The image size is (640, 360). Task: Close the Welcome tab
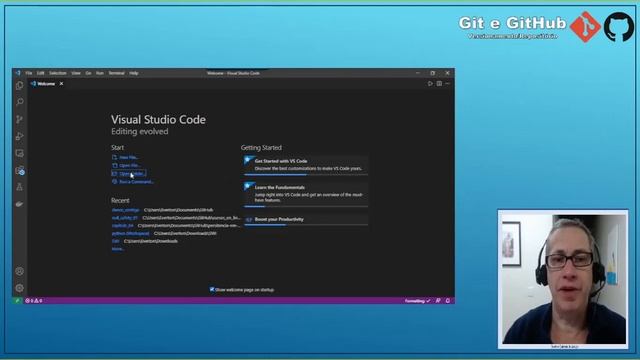tap(61, 84)
